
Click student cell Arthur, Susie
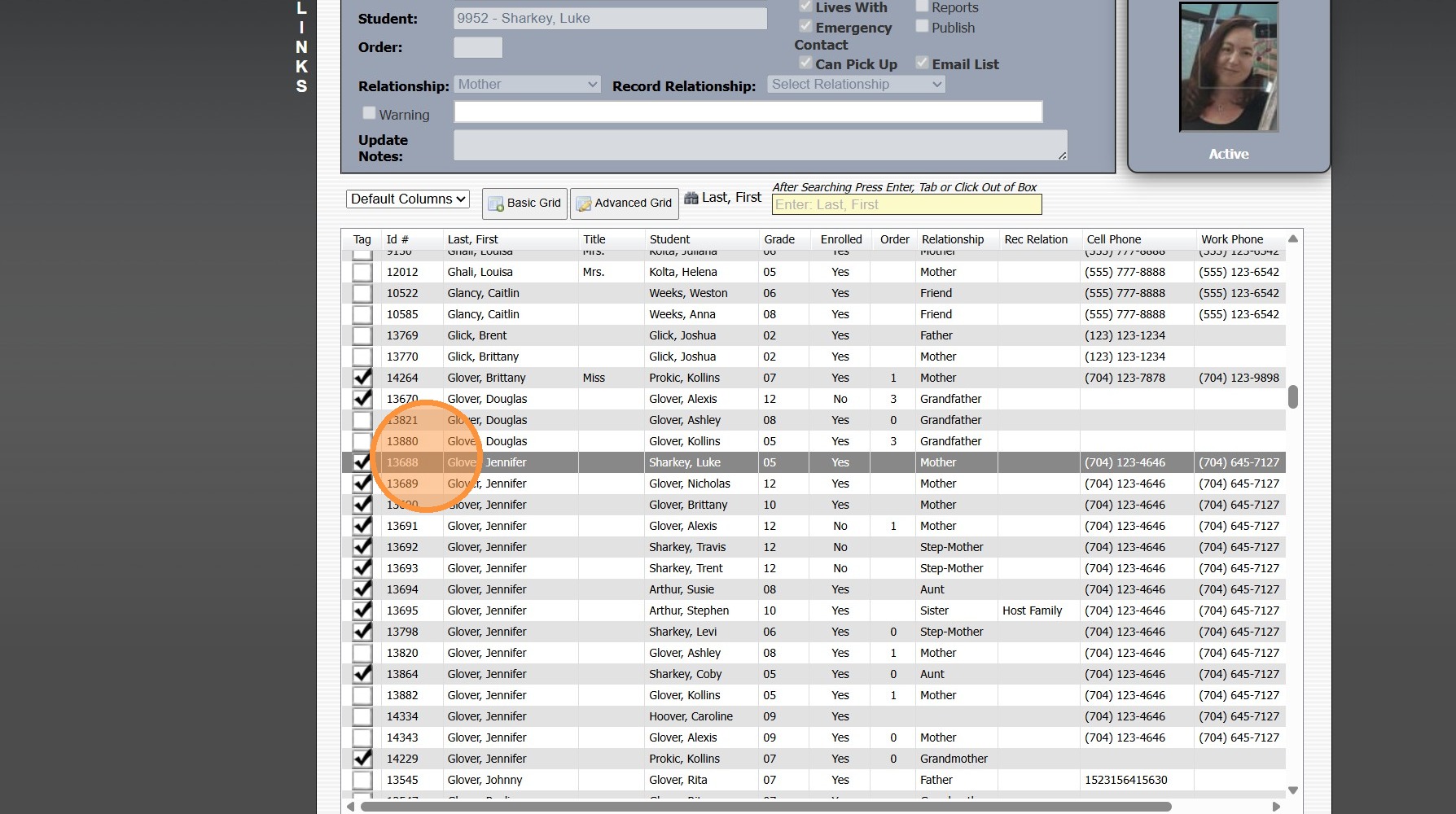coord(682,589)
